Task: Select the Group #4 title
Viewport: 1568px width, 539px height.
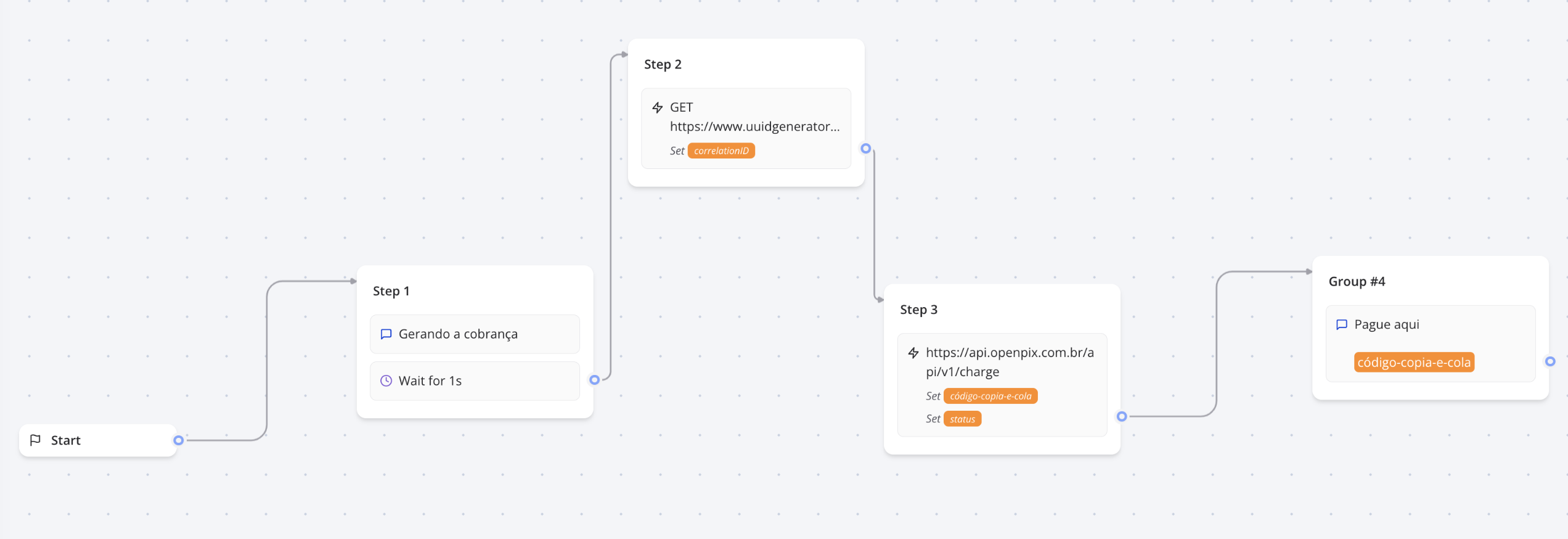Action: pyautogui.click(x=1356, y=281)
